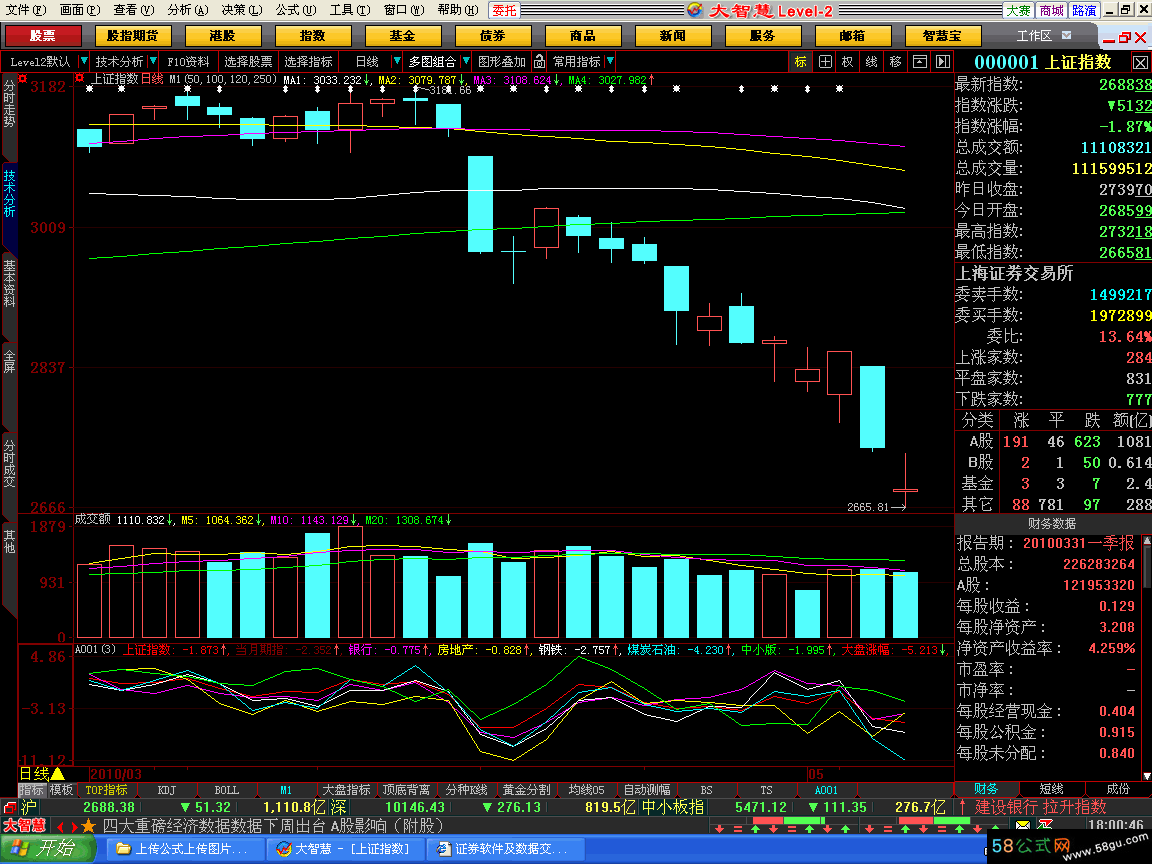Toggle the side info panel play-bar icon
The width and height of the screenshot is (1152, 864).
[943, 62]
